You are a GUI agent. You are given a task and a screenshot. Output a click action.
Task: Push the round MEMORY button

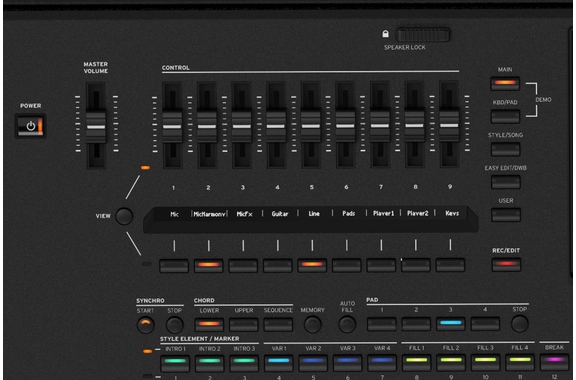[x=313, y=325]
